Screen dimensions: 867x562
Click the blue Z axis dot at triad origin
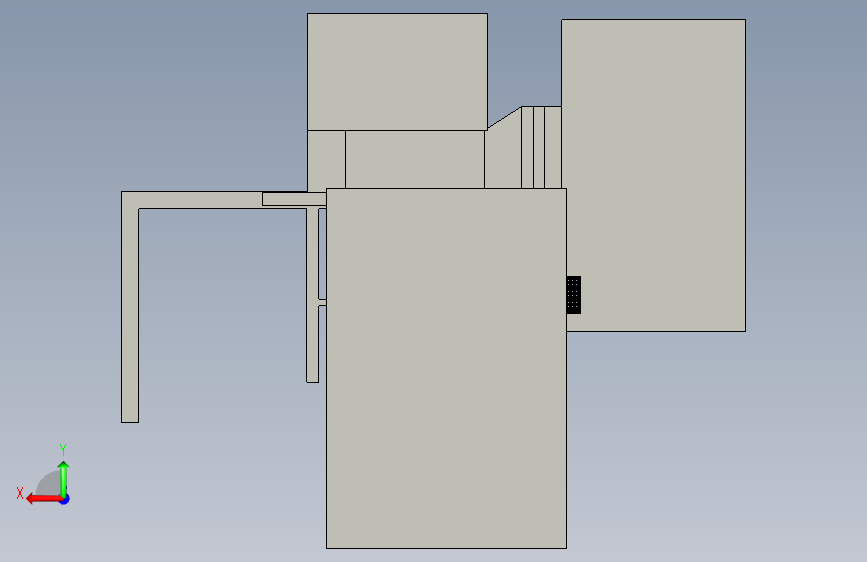click(65, 499)
